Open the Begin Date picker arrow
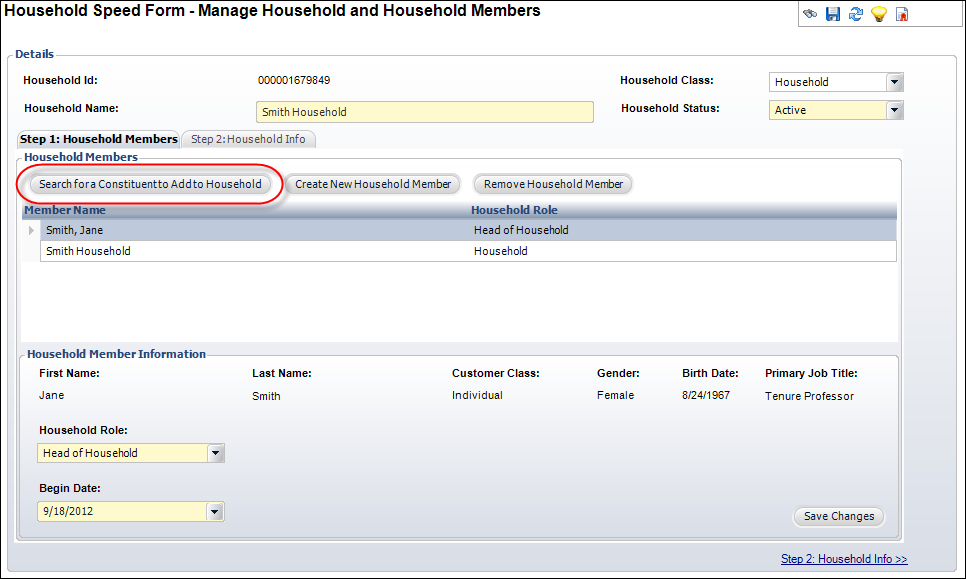The width and height of the screenshot is (966, 579). 214,512
